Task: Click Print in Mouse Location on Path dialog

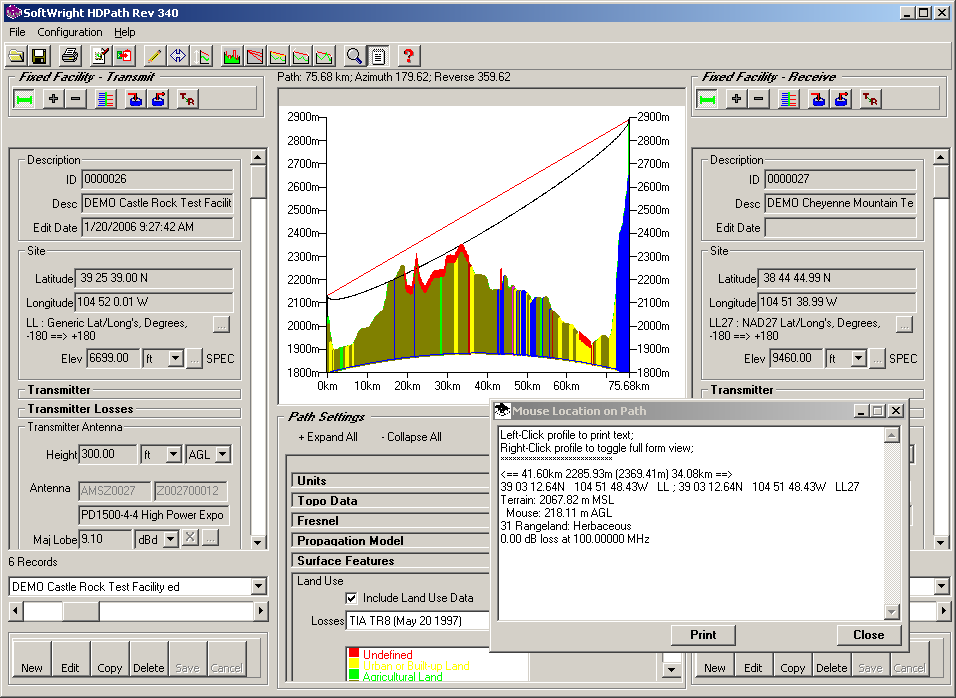Action: pos(703,635)
